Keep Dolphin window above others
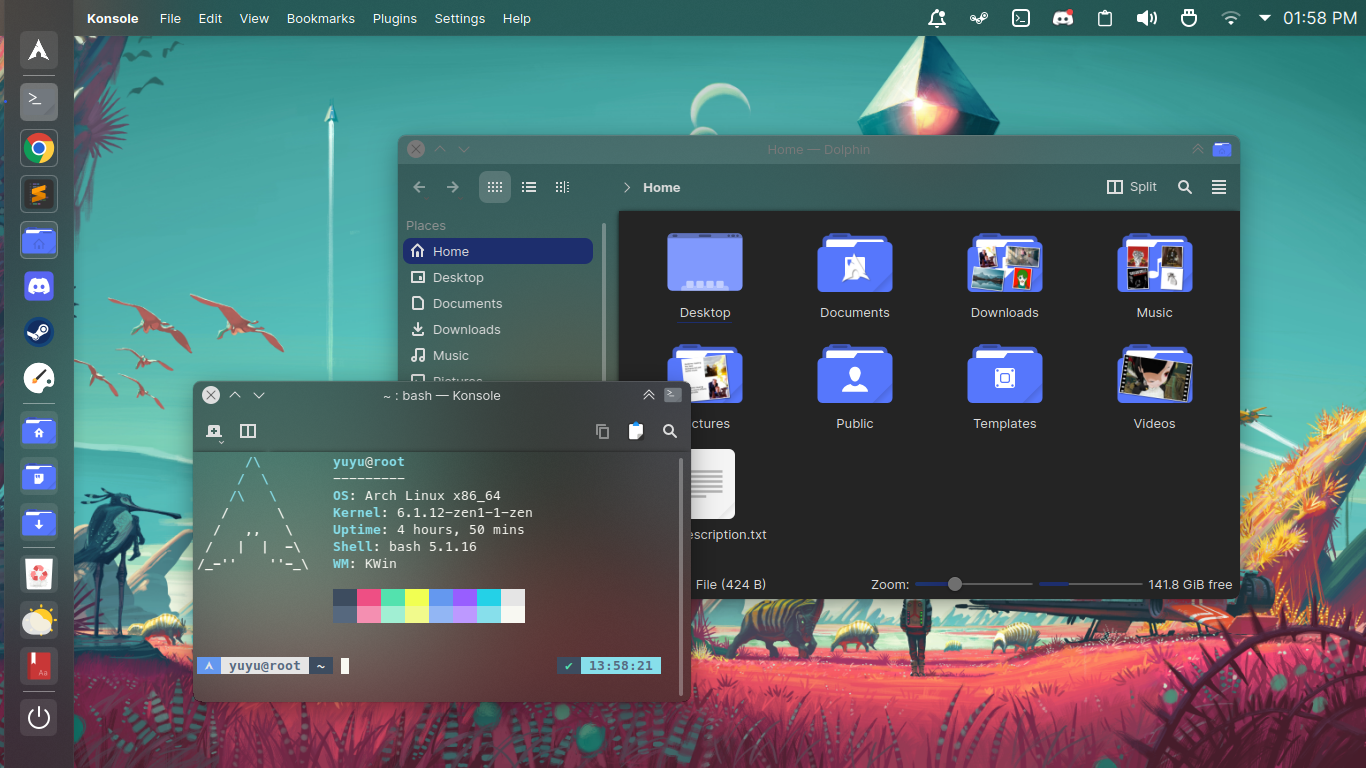The width and height of the screenshot is (1366, 768). coord(1198,149)
